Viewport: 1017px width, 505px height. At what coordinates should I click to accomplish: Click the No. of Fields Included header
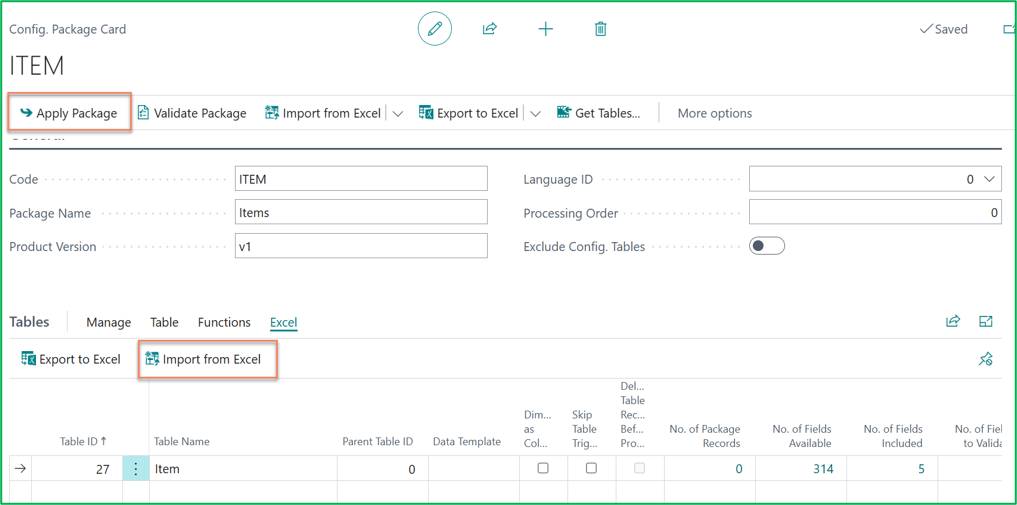893,436
